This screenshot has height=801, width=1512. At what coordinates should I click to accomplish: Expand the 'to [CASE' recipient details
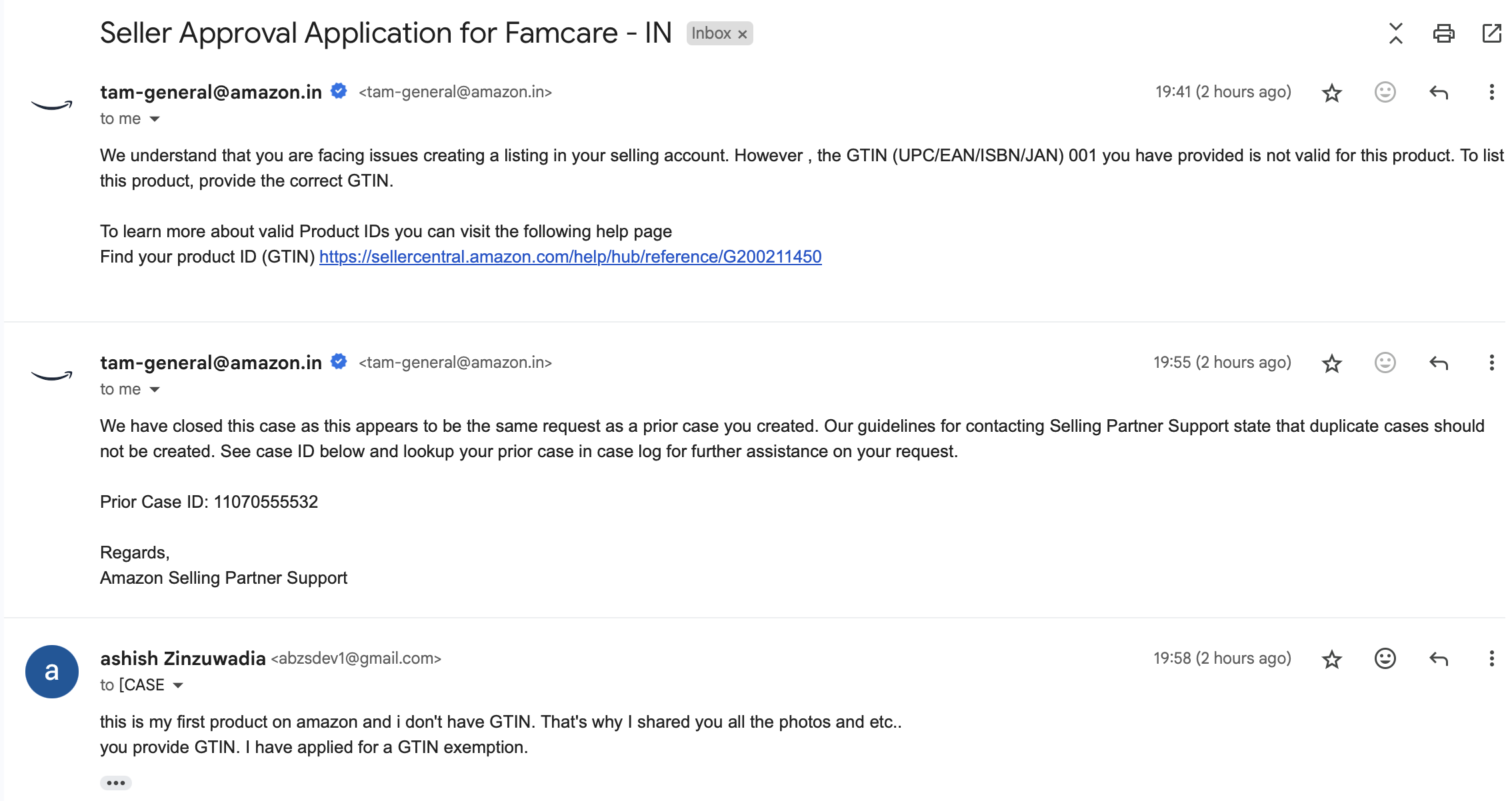[178, 686]
